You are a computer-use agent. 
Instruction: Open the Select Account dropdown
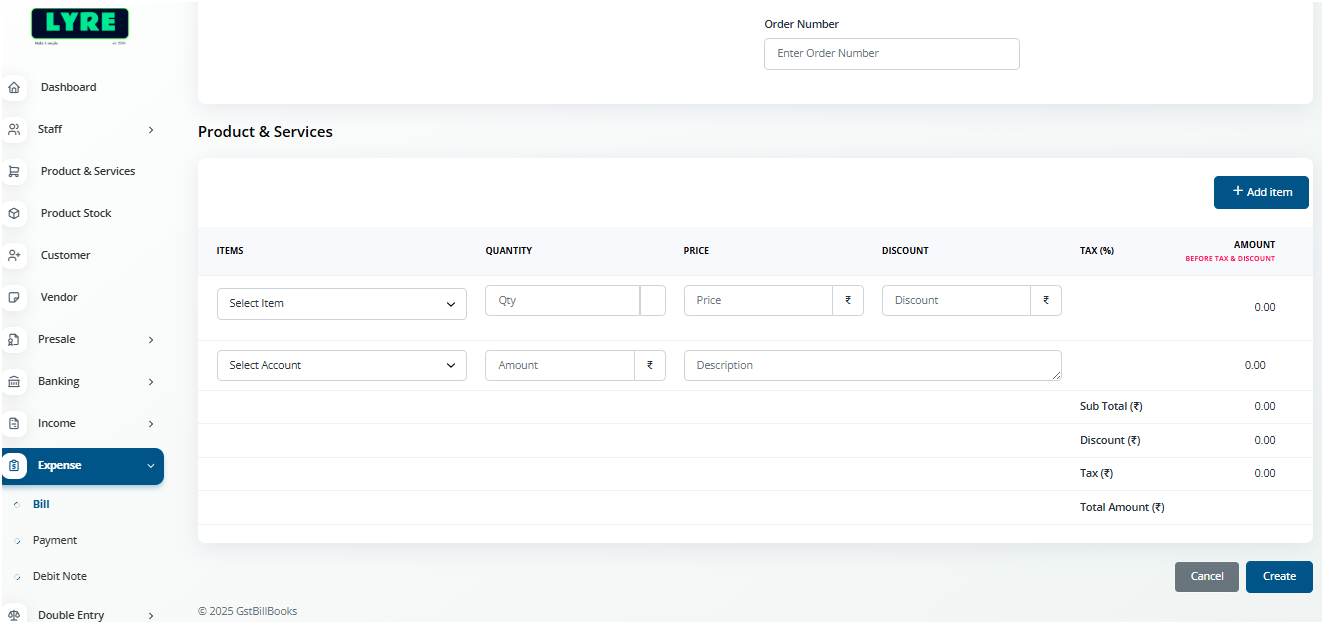(x=341, y=365)
